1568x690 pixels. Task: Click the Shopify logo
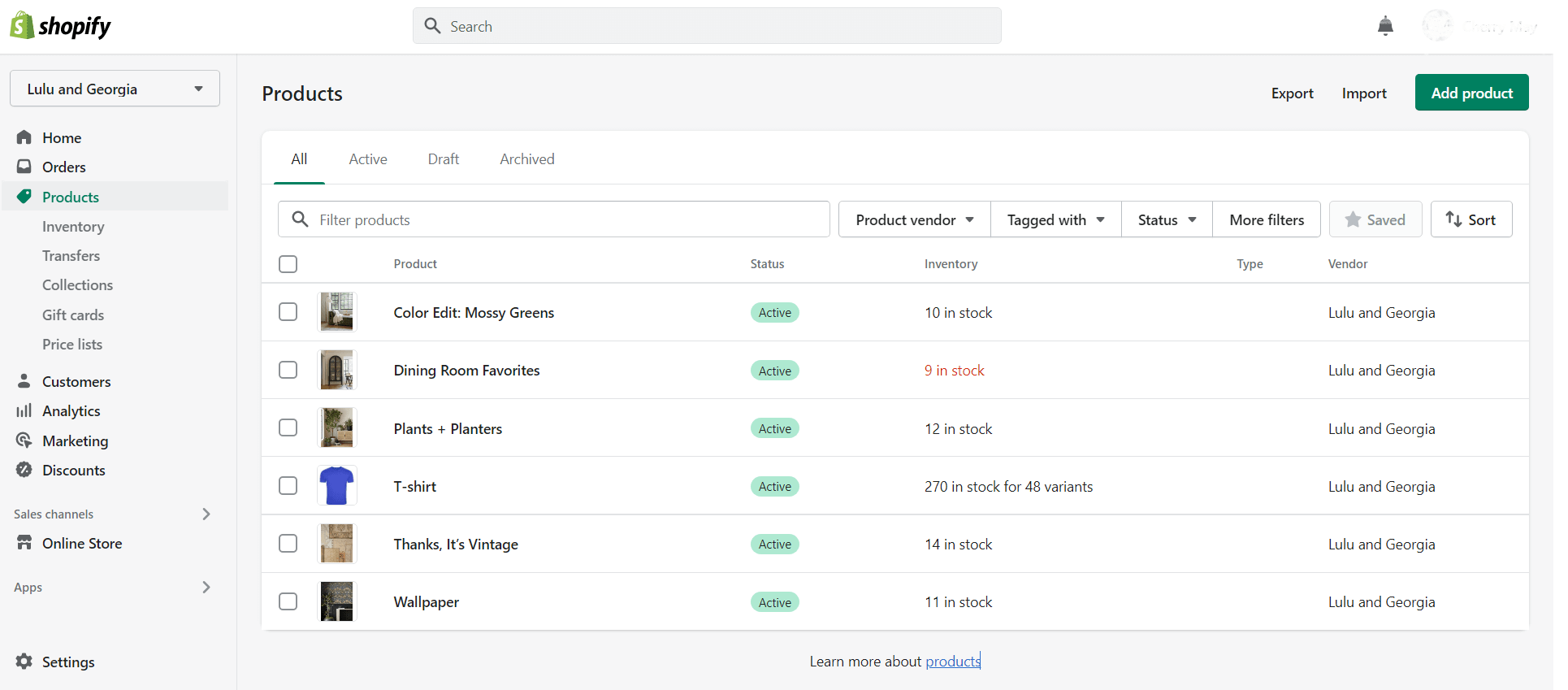coord(60,26)
